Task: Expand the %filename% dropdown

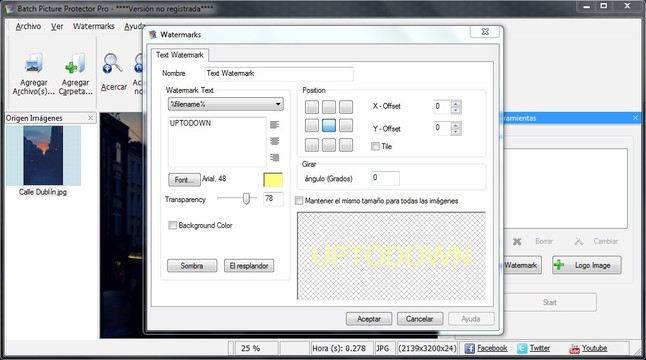Action: point(279,104)
